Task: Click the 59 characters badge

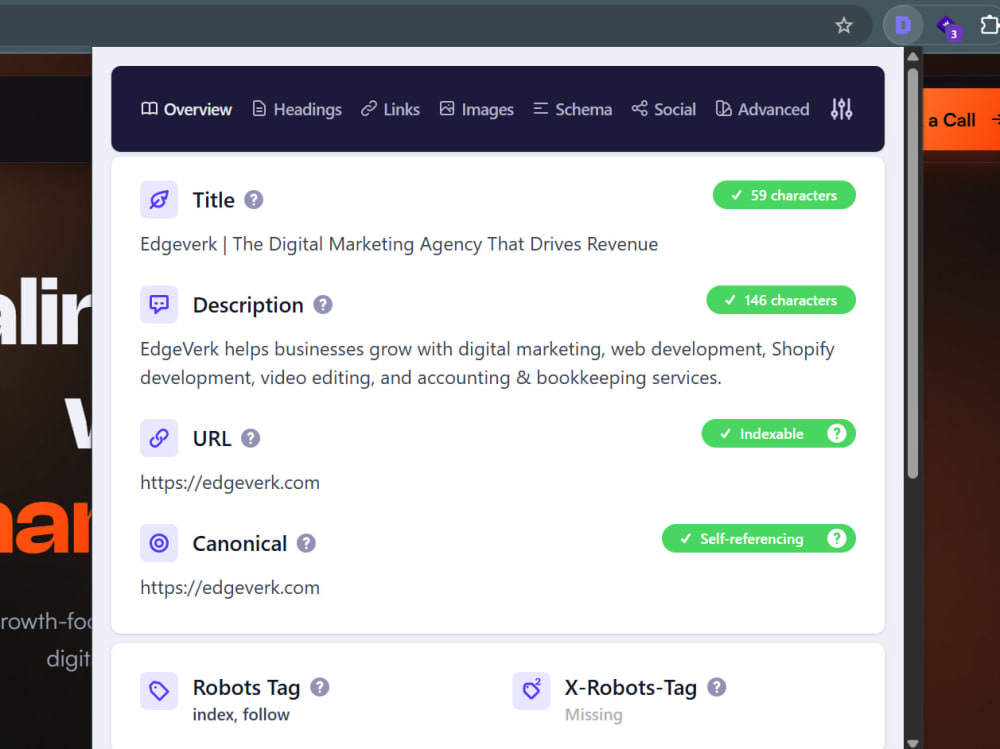Action: tap(784, 195)
